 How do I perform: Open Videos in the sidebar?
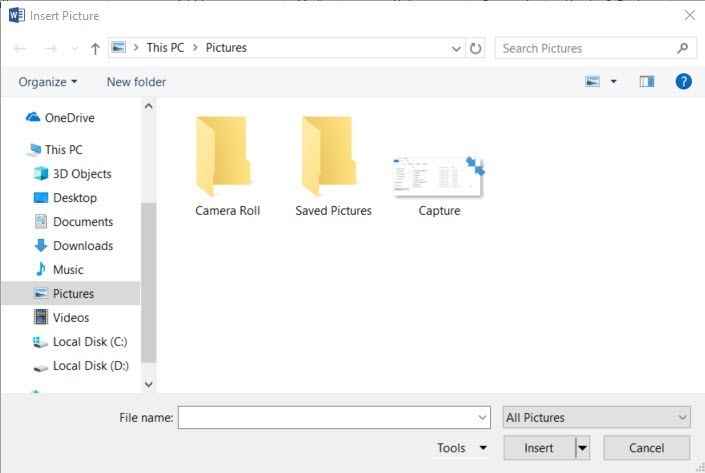point(62,317)
